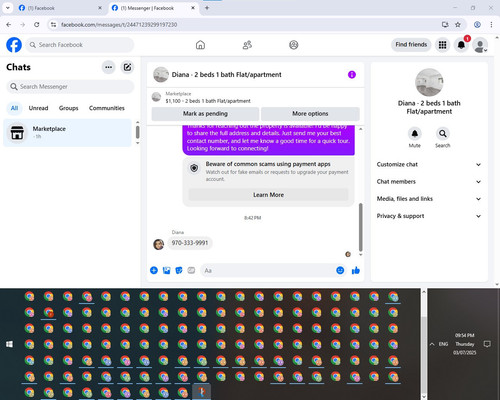The width and height of the screenshot is (500, 400).
Task: Expand the Privacy & support section
Action: [429, 216]
